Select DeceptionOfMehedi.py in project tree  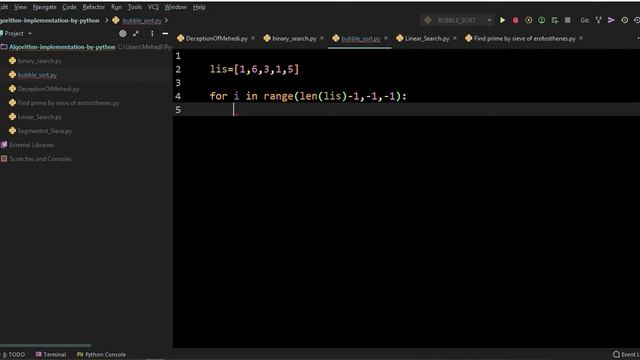(49, 89)
